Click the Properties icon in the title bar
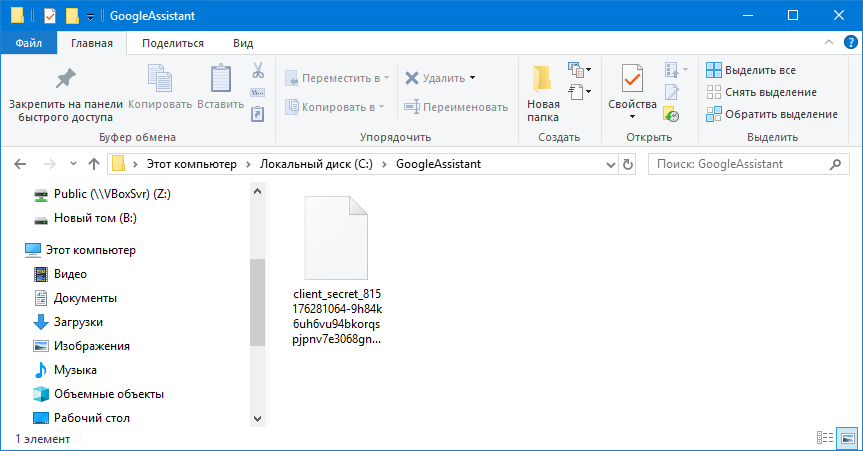Image resolution: width=863 pixels, height=451 pixels. point(50,16)
